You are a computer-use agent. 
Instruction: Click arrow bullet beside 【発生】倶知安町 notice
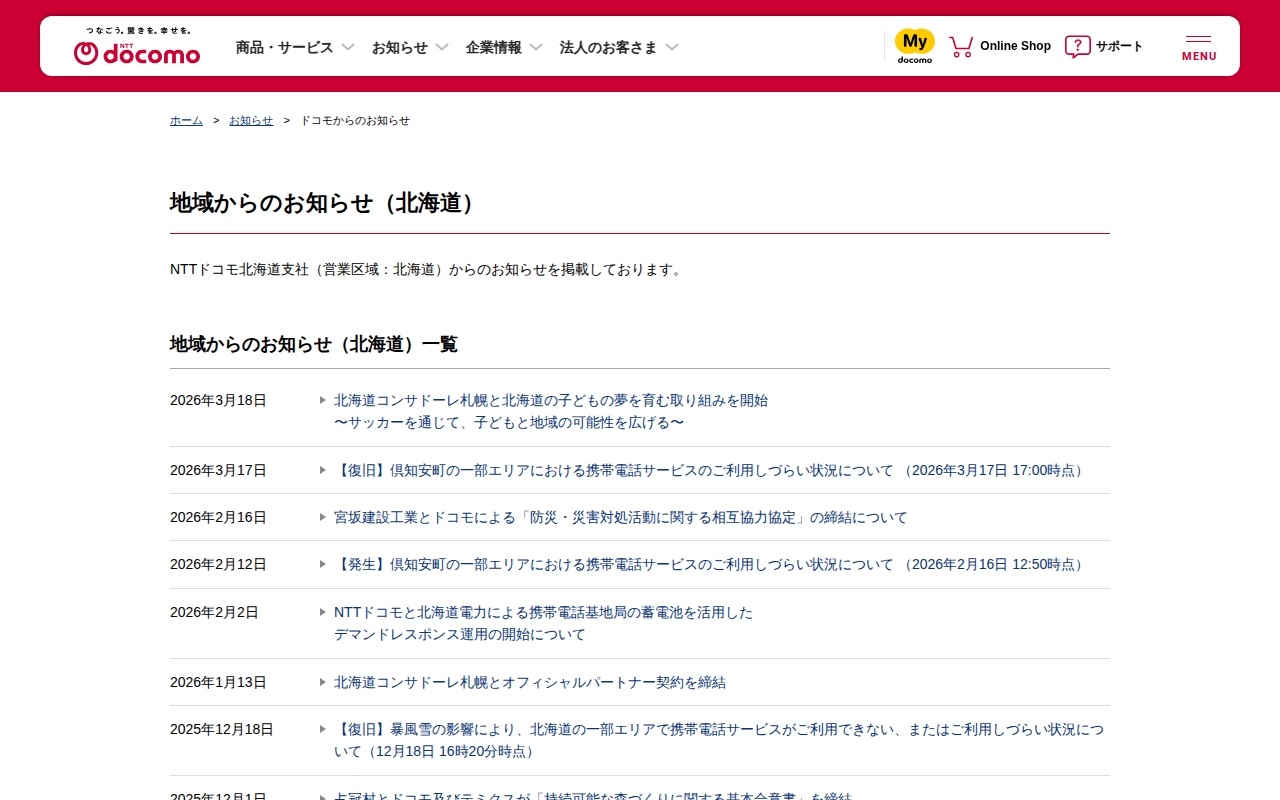tap(323, 564)
